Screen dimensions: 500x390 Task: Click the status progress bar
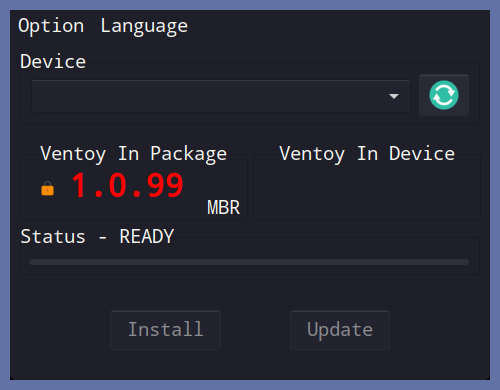click(249, 262)
